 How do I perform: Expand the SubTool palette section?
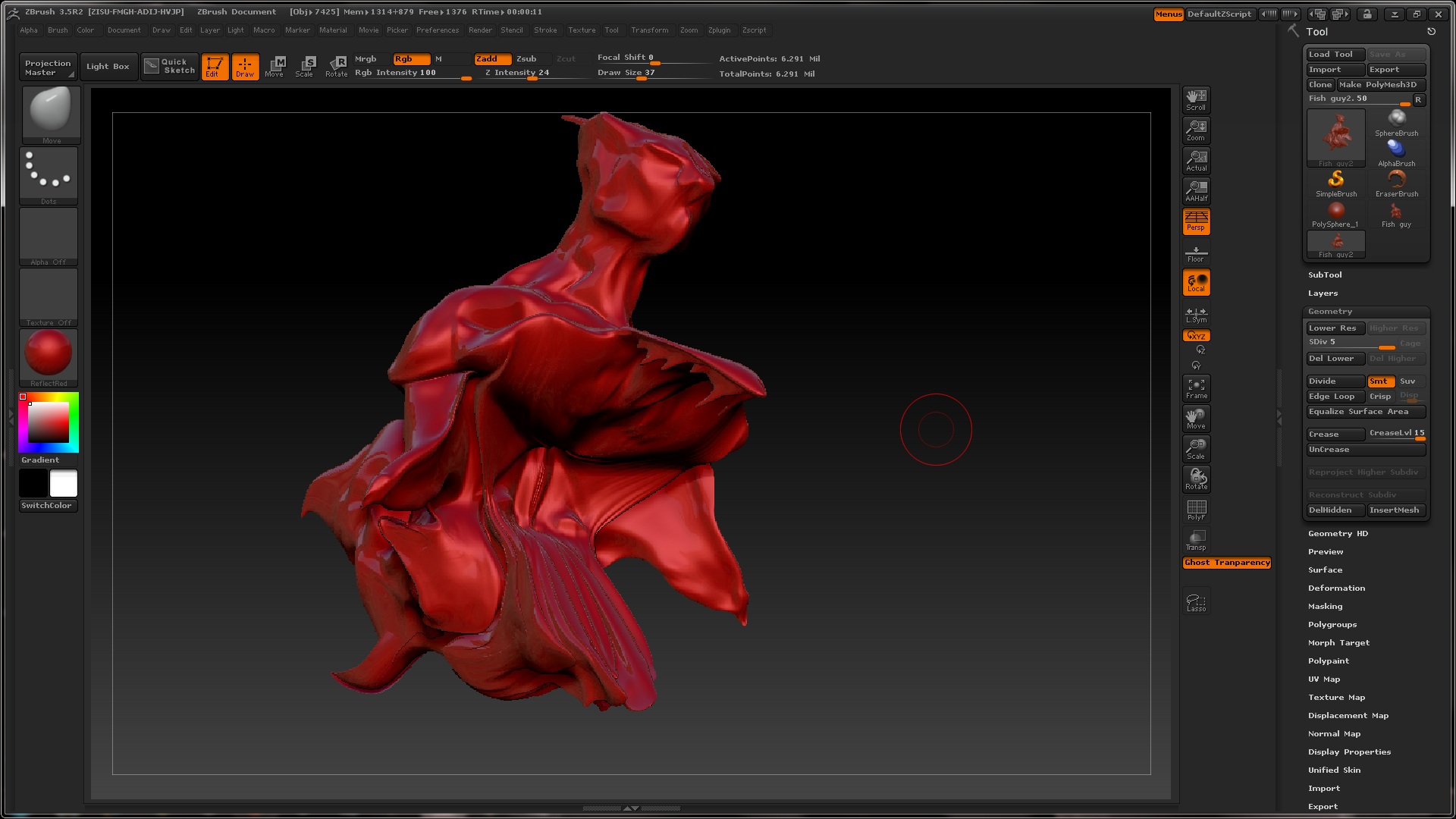[x=1324, y=275]
